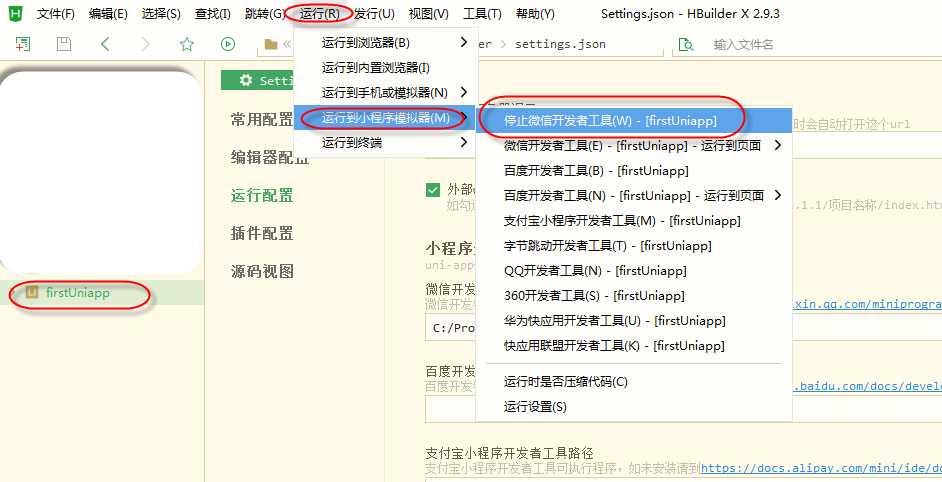Open the baidu.com docs link
The width and height of the screenshot is (942, 482).
(867, 386)
